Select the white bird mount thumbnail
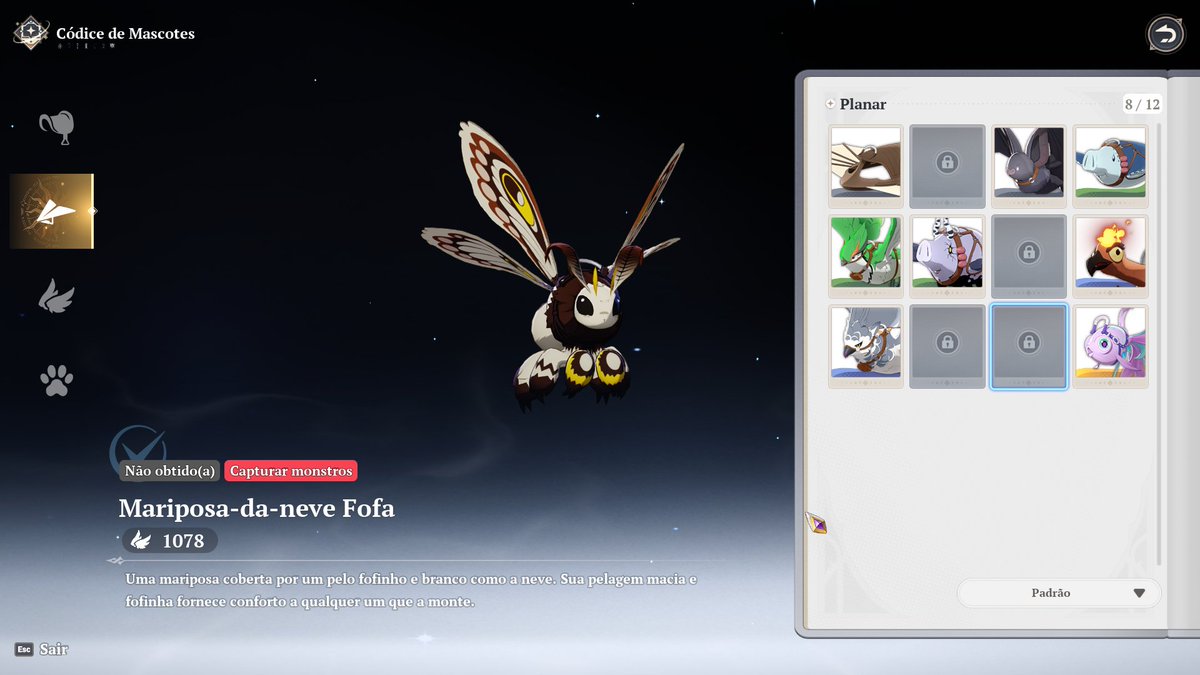Viewport: 1200px width, 675px height. (x=866, y=346)
